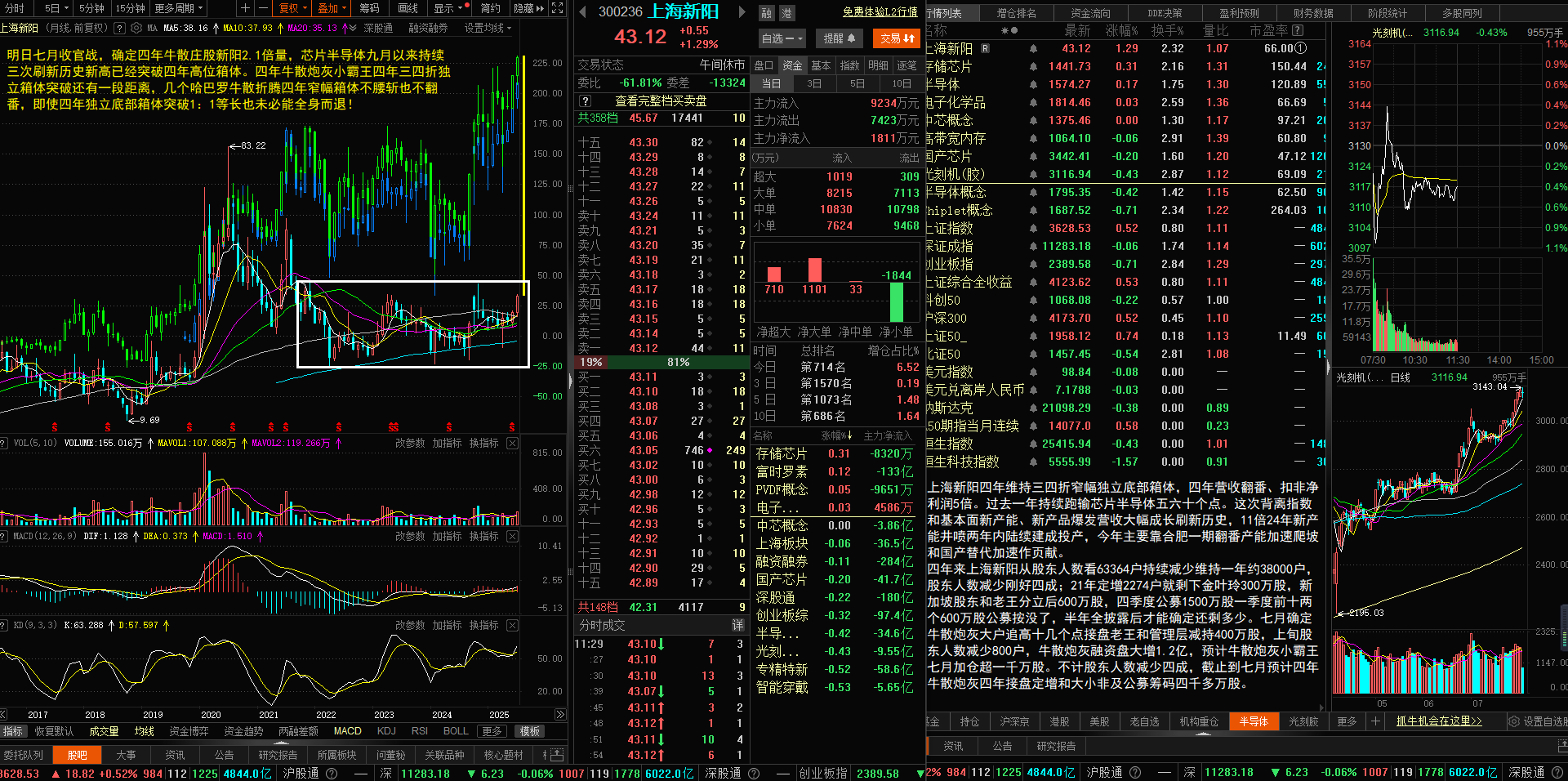This screenshot has height=781, width=1568.
Task: Toggle 筹码 chip distribution view
Action: [x=370, y=8]
